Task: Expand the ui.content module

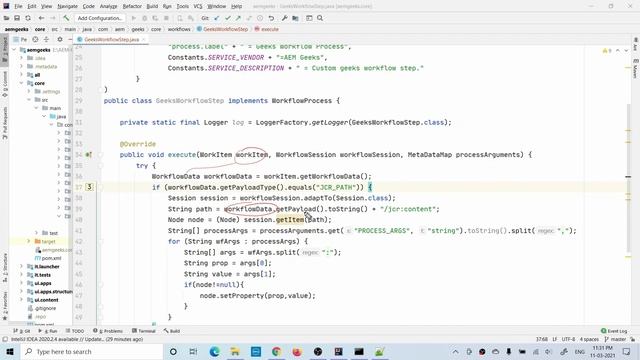Action: click(x=22, y=300)
